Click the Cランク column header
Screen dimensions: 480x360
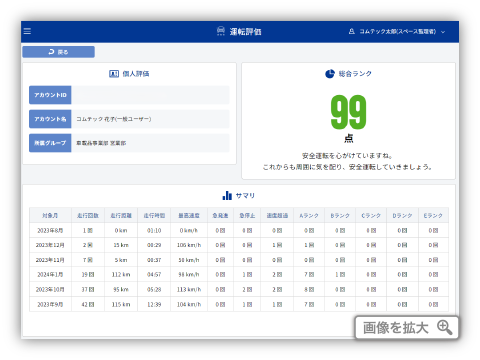click(371, 216)
